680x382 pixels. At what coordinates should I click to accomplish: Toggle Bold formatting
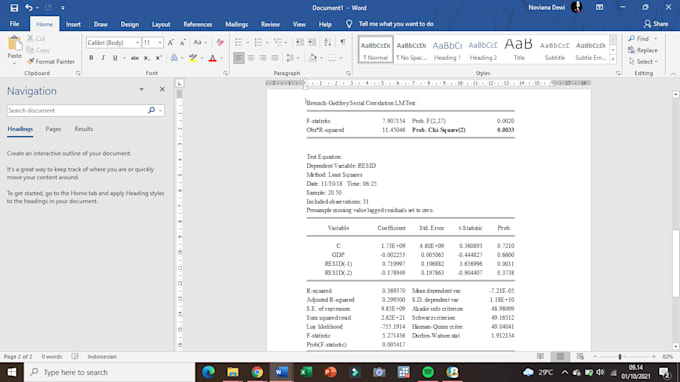tap(91, 58)
